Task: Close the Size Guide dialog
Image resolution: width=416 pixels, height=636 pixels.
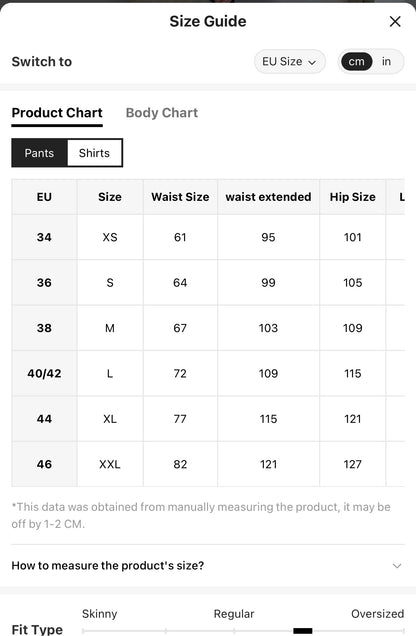Action: pyautogui.click(x=395, y=21)
